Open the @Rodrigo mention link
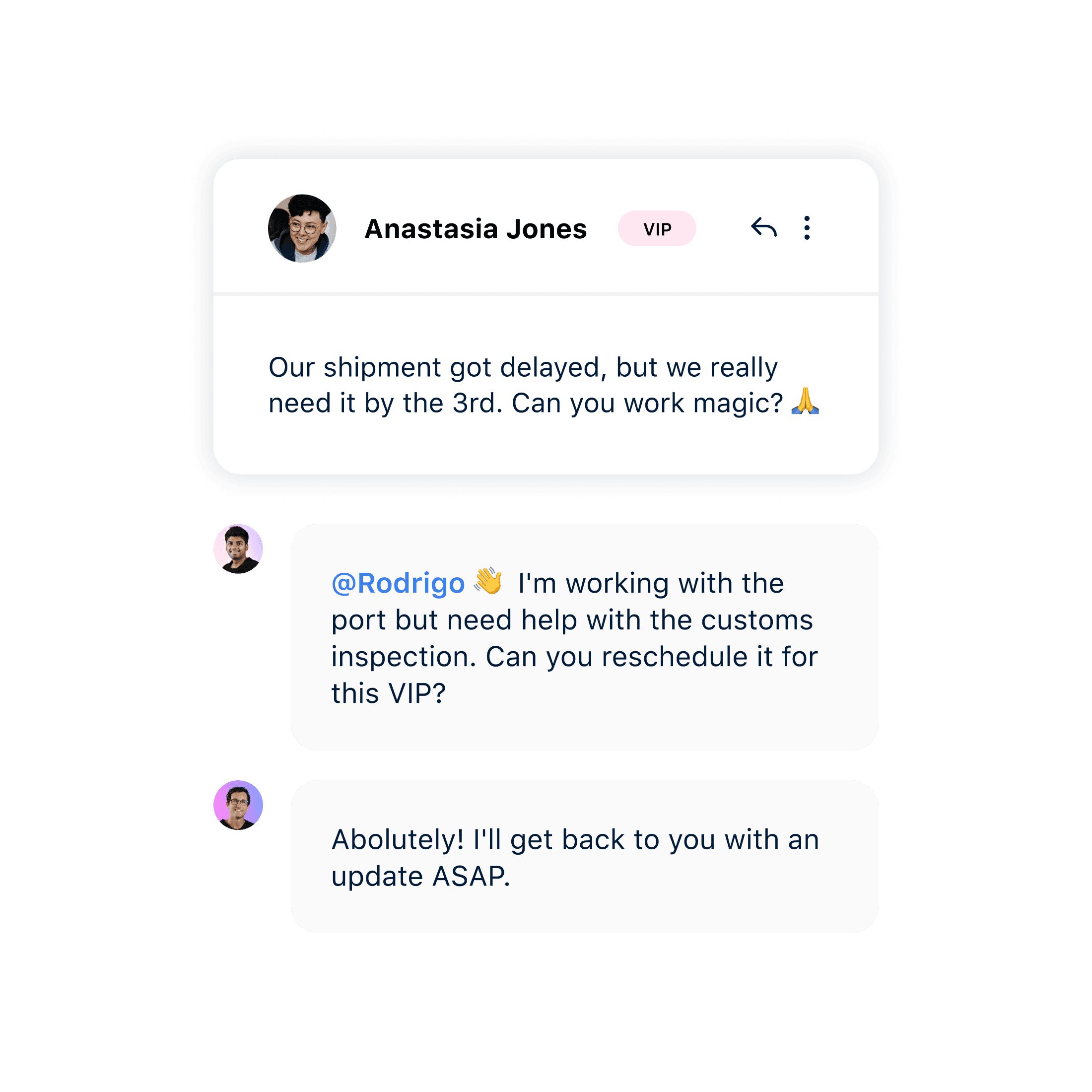 pos(398,583)
